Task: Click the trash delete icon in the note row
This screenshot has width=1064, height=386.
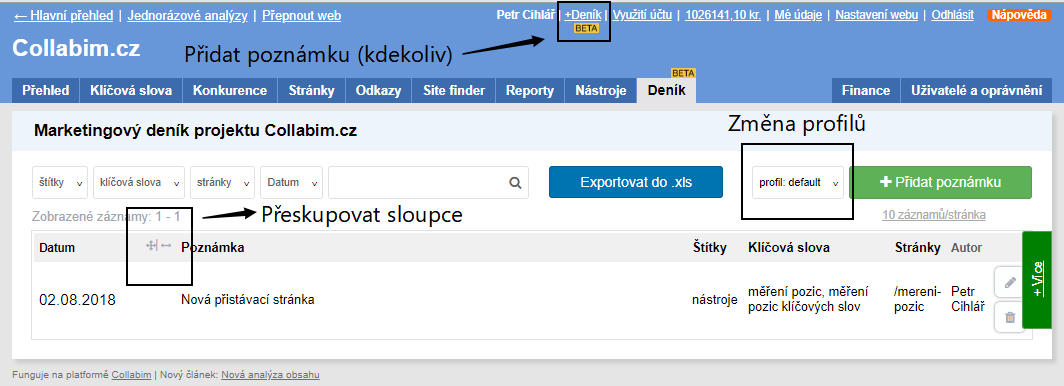Action: pos(1010,317)
